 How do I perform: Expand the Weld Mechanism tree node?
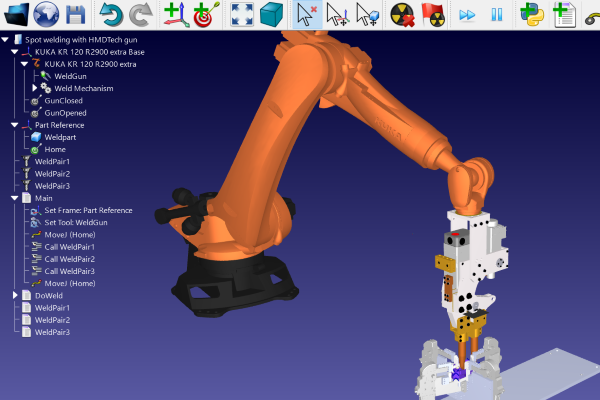pos(34,88)
